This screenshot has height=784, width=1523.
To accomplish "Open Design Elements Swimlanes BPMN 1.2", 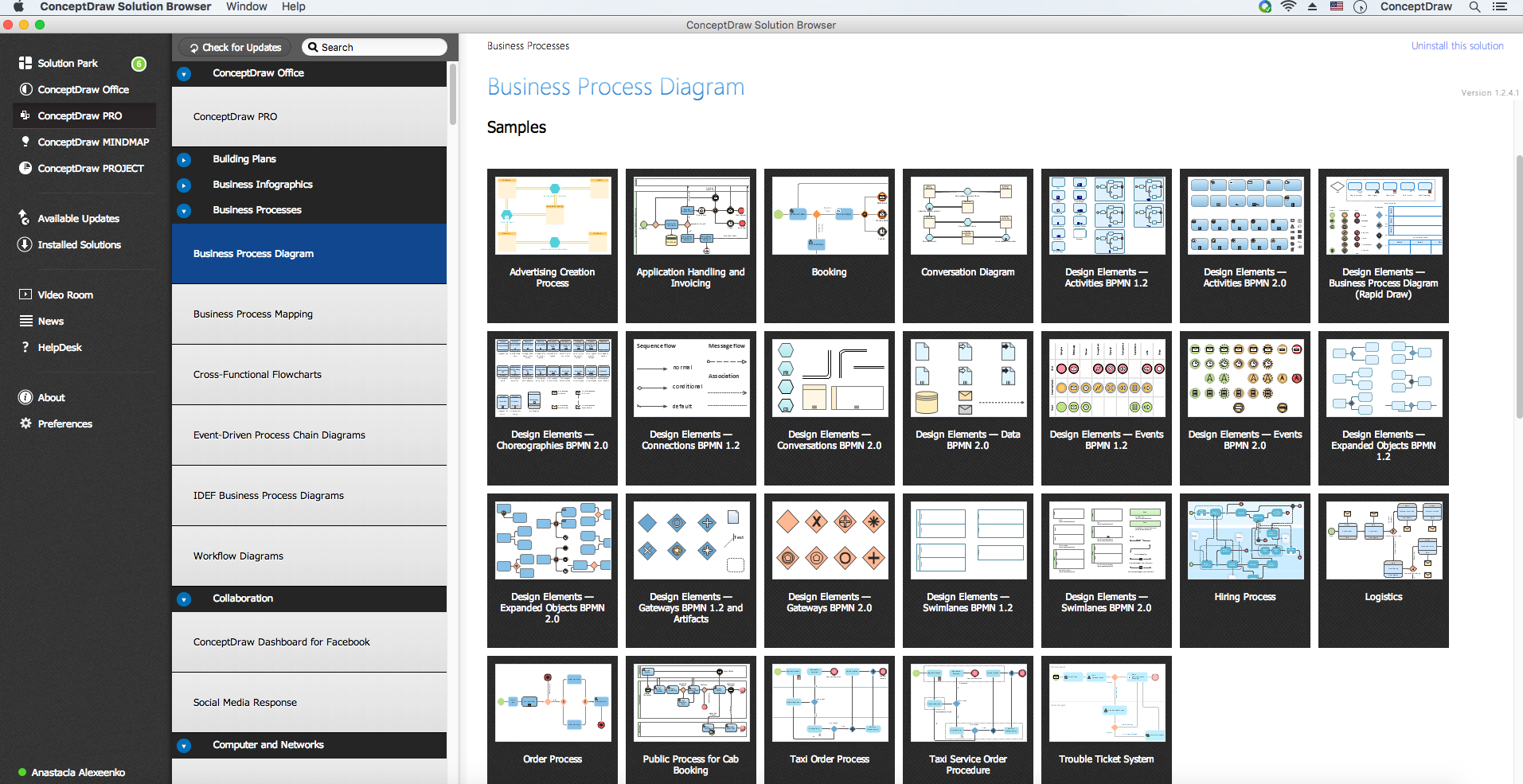I will click(968, 570).
